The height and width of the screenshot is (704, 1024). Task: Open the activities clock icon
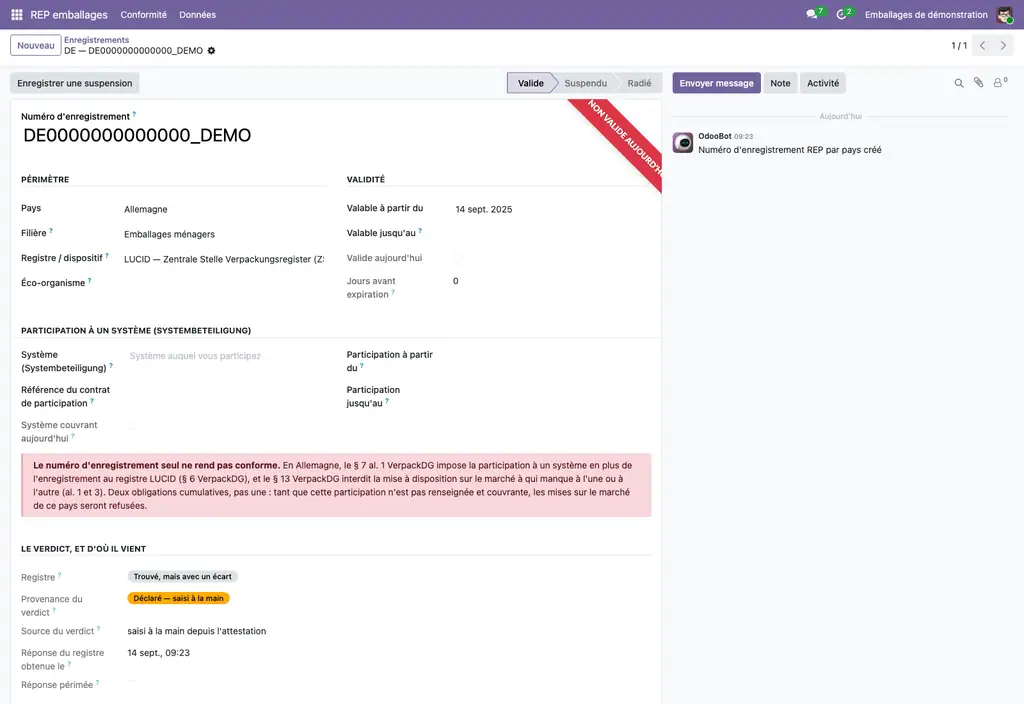pos(844,14)
